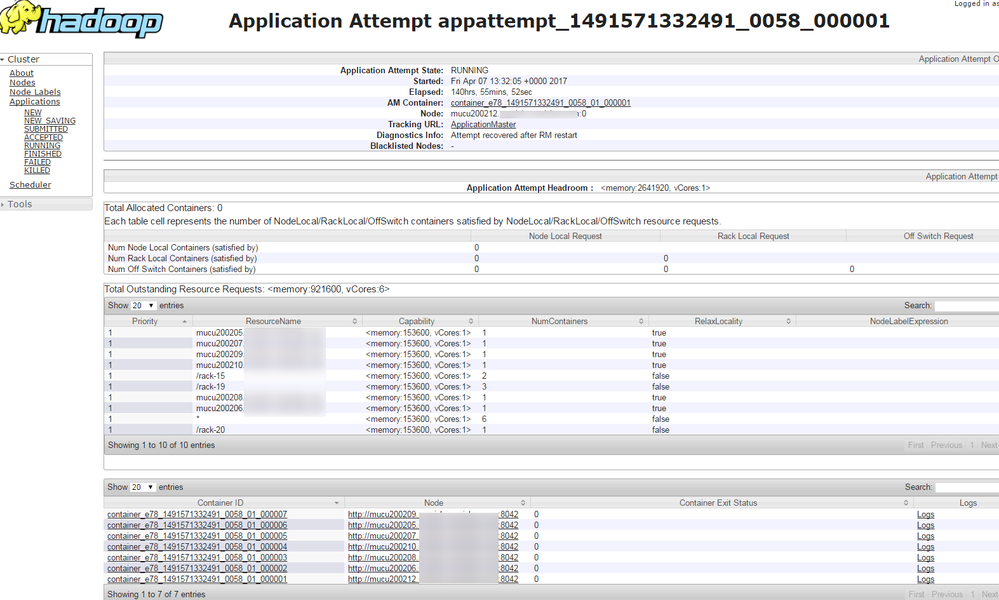999x600 pixels.
Task: Click the resource requests Search field
Action: pyautogui.click(x=966, y=306)
